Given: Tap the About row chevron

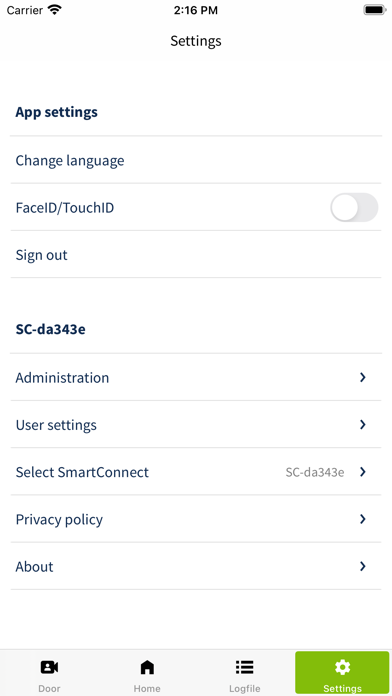Looking at the screenshot, I should [363, 566].
